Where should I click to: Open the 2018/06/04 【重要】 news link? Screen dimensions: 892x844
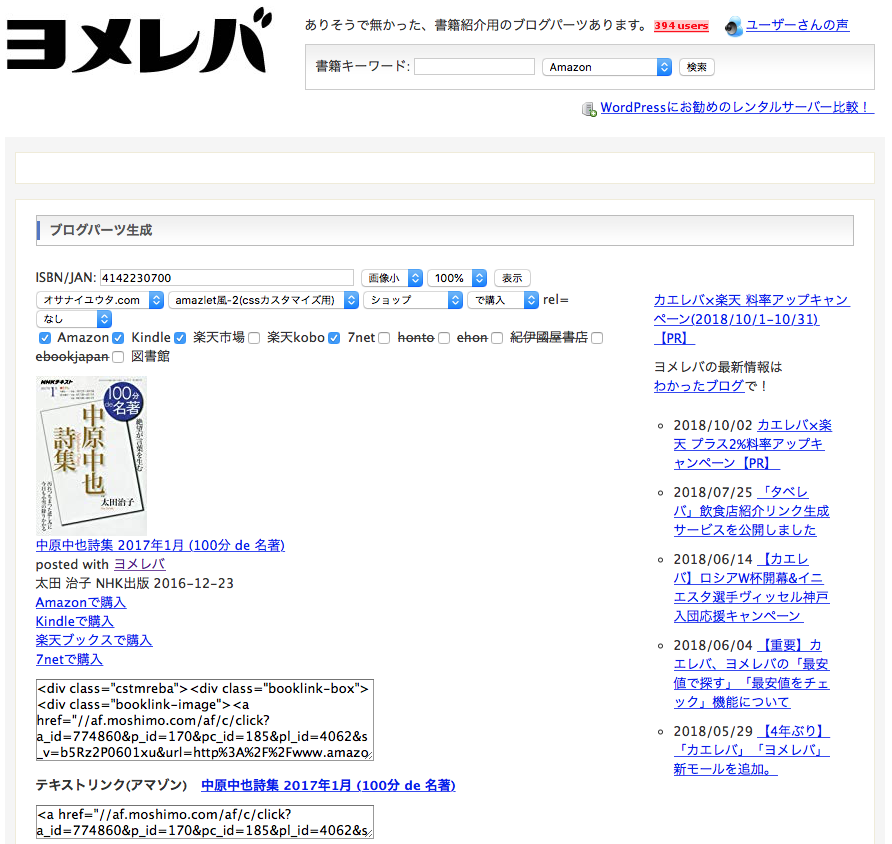point(751,673)
